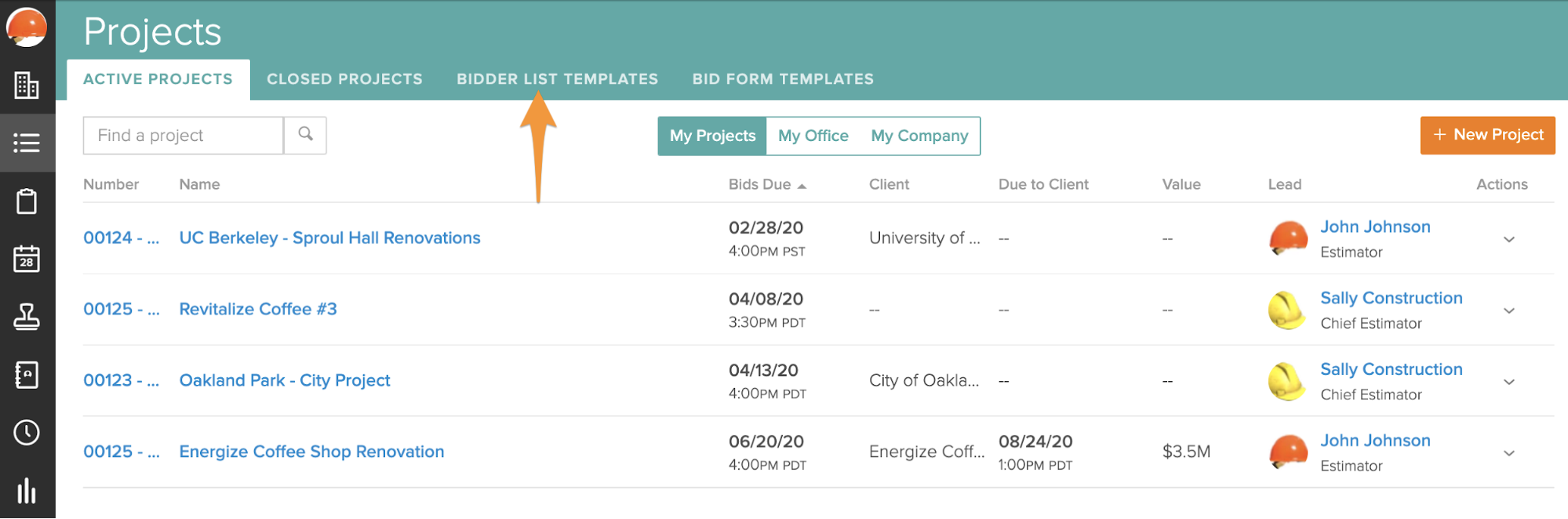Viewport: 1568px width, 519px height.
Task: Click the New Project button
Action: 1487,135
